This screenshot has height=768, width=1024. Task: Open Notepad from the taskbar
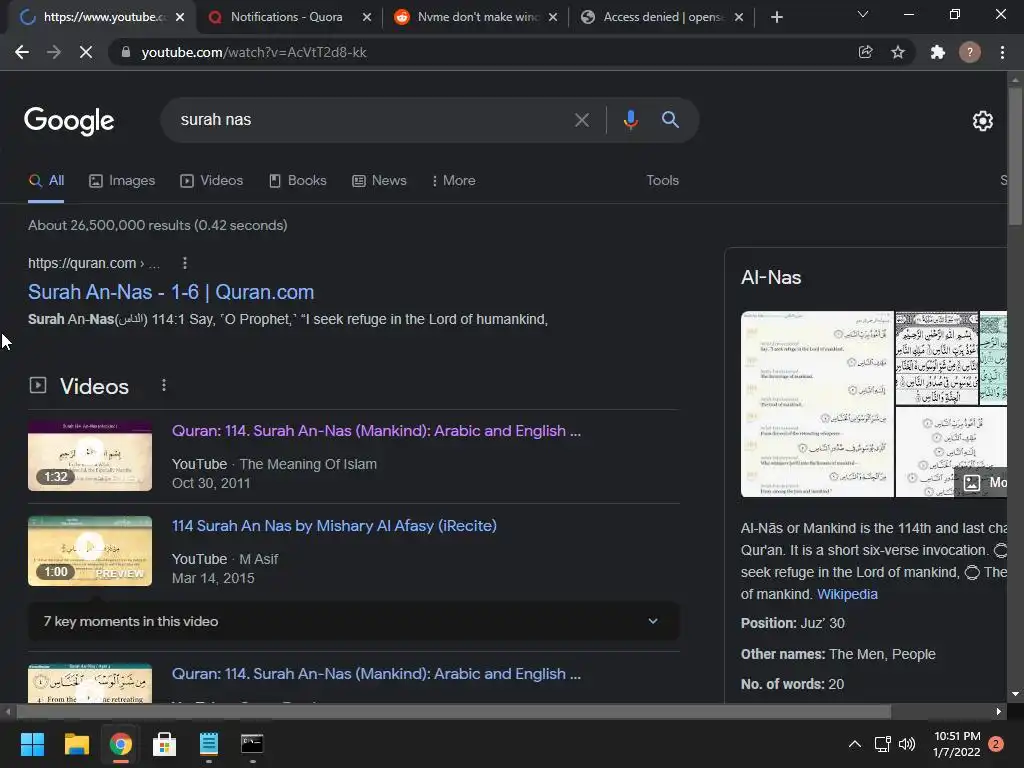(x=208, y=744)
